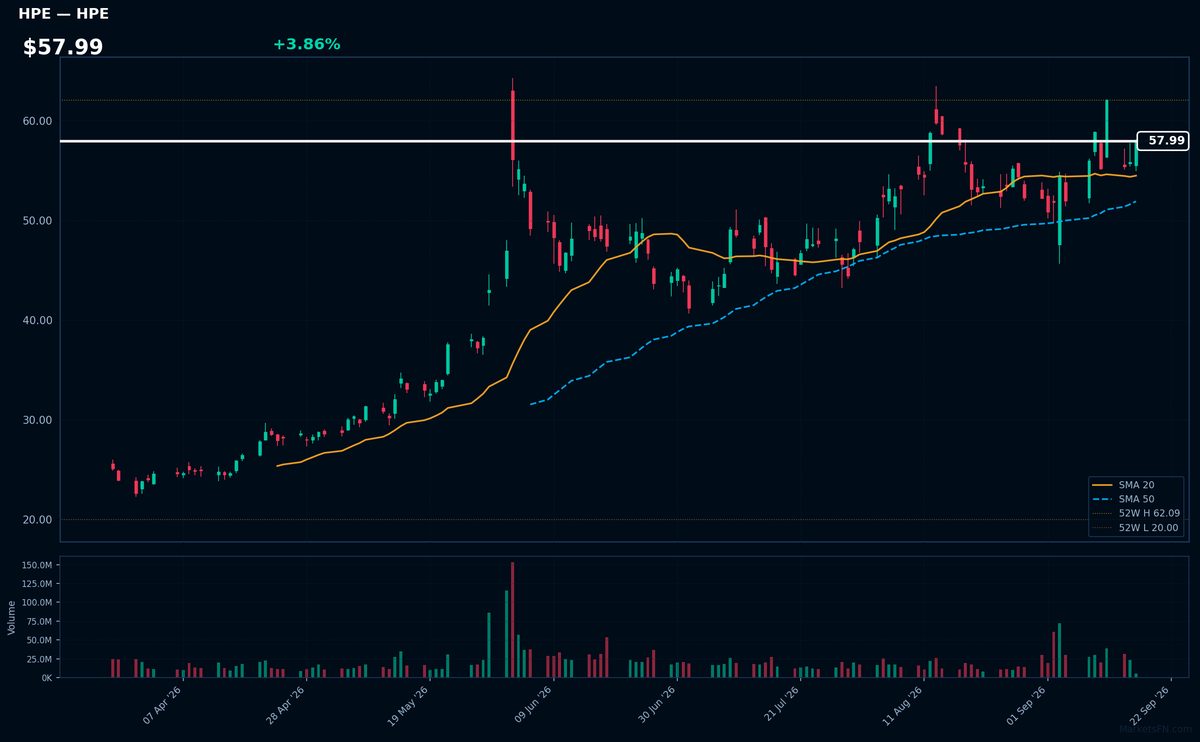The image size is (1200, 742).
Task: Click the 100.0M volume axis label
Action: [x=37, y=603]
